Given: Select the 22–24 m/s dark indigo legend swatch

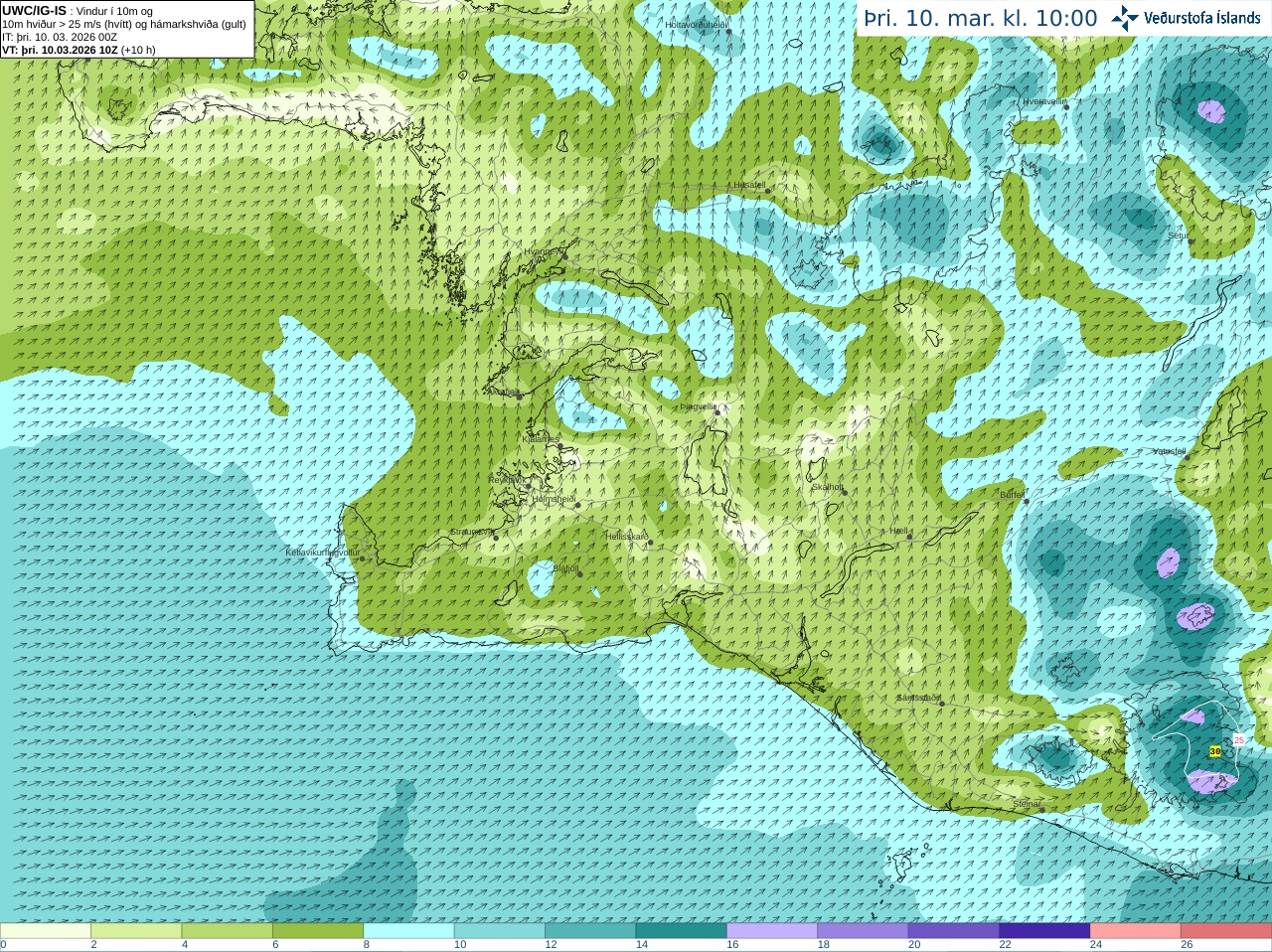Looking at the screenshot, I should tap(1044, 931).
